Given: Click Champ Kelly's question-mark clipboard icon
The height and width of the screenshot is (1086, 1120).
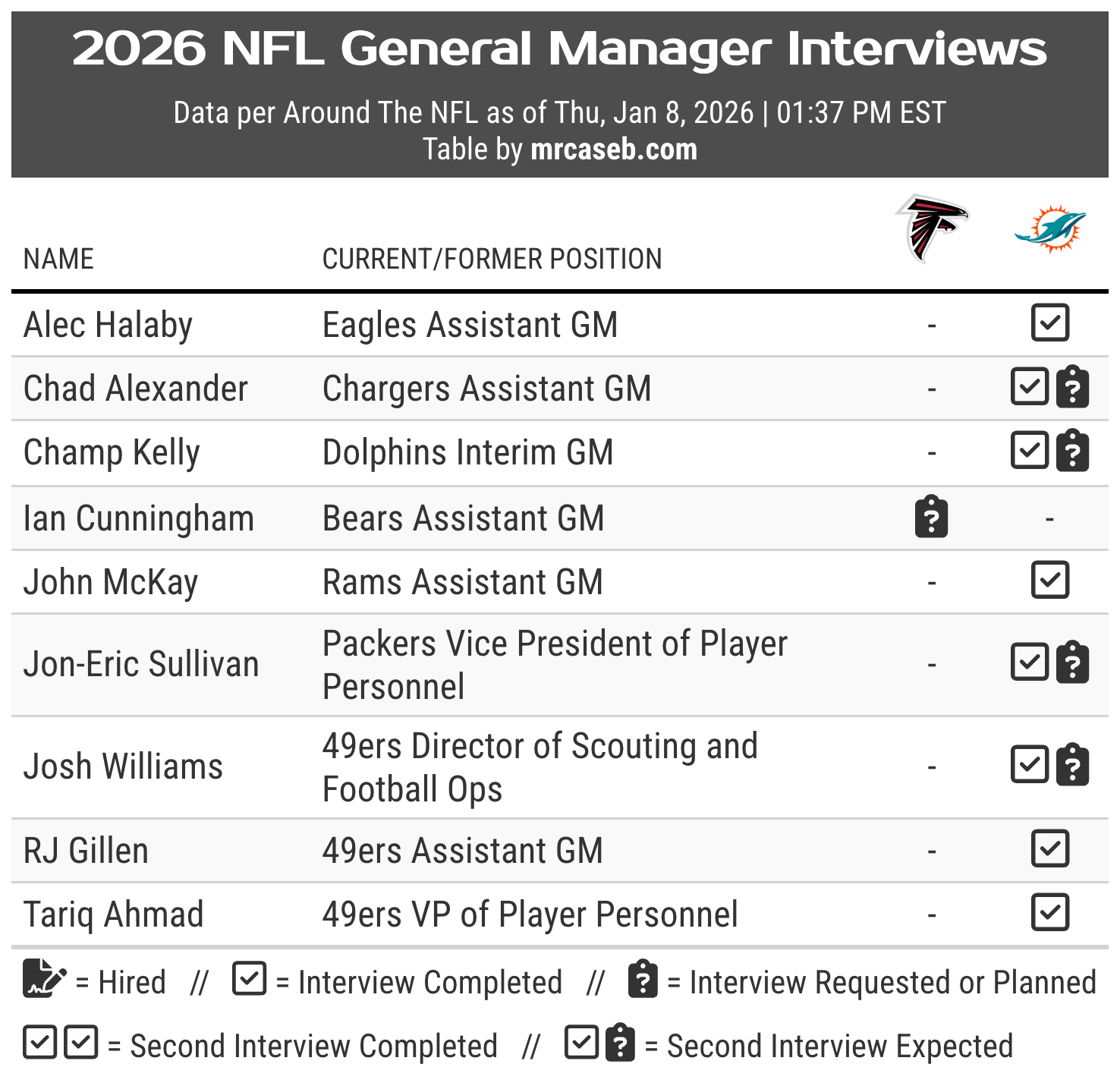Looking at the screenshot, I should [x=1072, y=452].
